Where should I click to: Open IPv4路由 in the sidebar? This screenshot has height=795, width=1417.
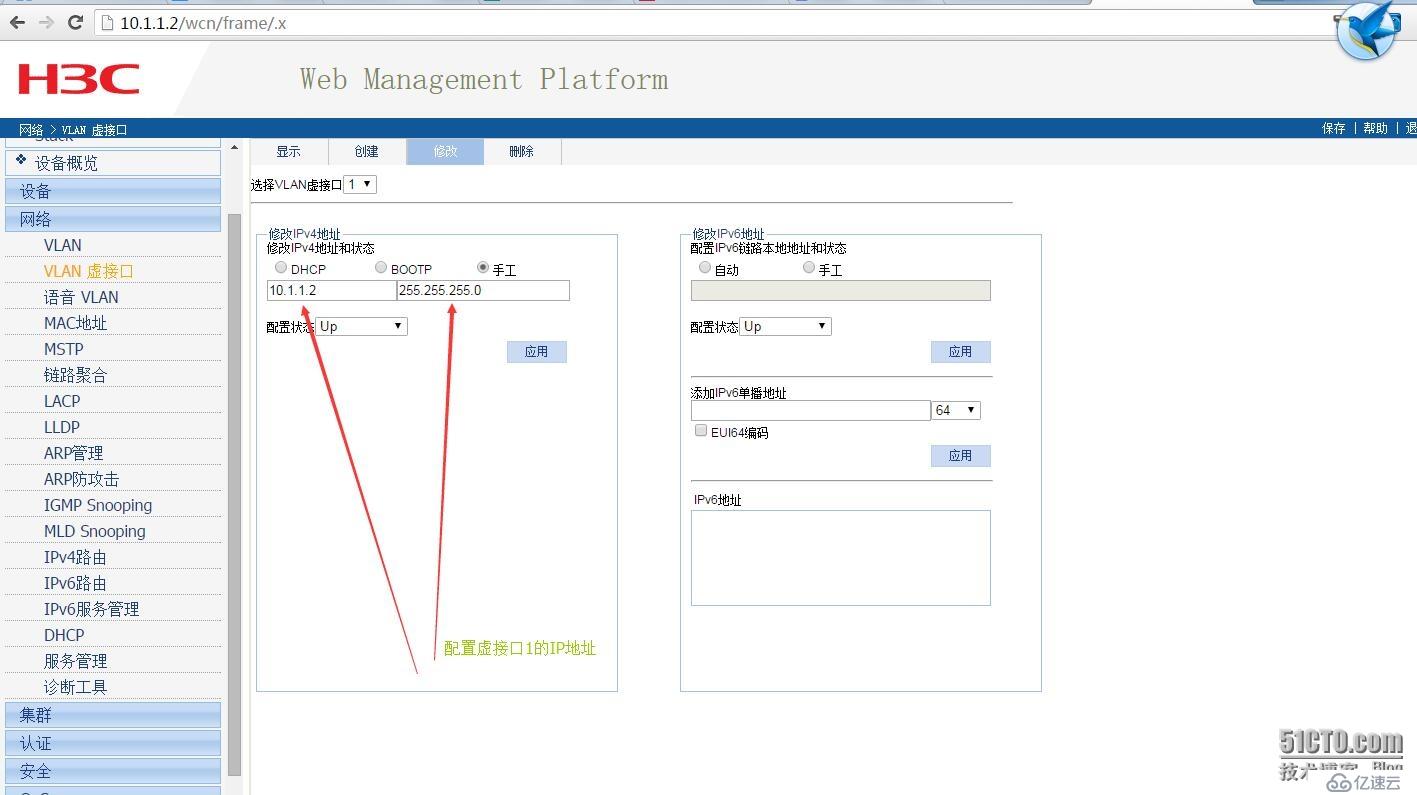point(75,557)
